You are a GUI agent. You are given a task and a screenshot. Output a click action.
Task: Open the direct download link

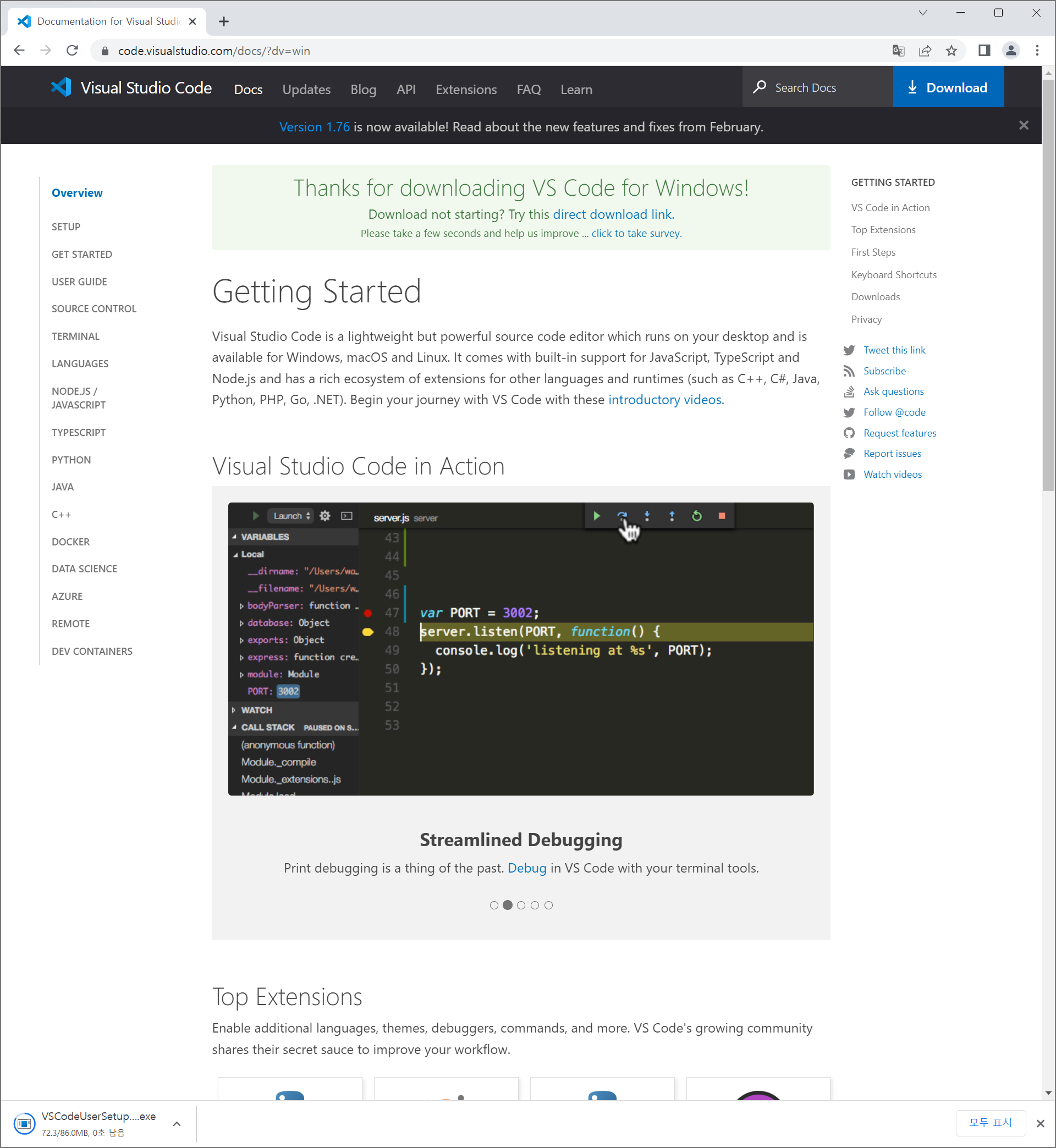tap(613, 214)
